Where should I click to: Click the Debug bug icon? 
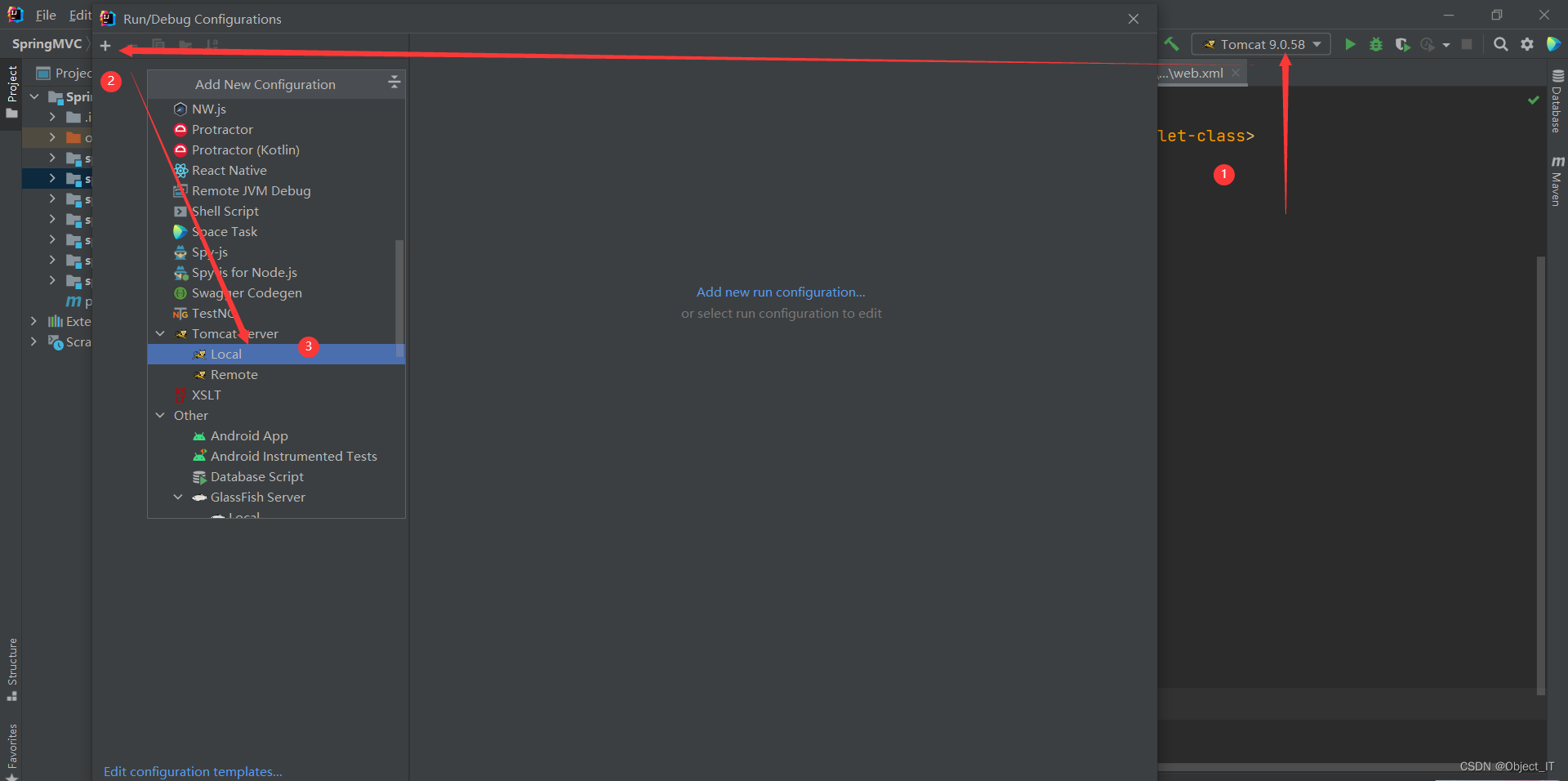(x=1376, y=44)
